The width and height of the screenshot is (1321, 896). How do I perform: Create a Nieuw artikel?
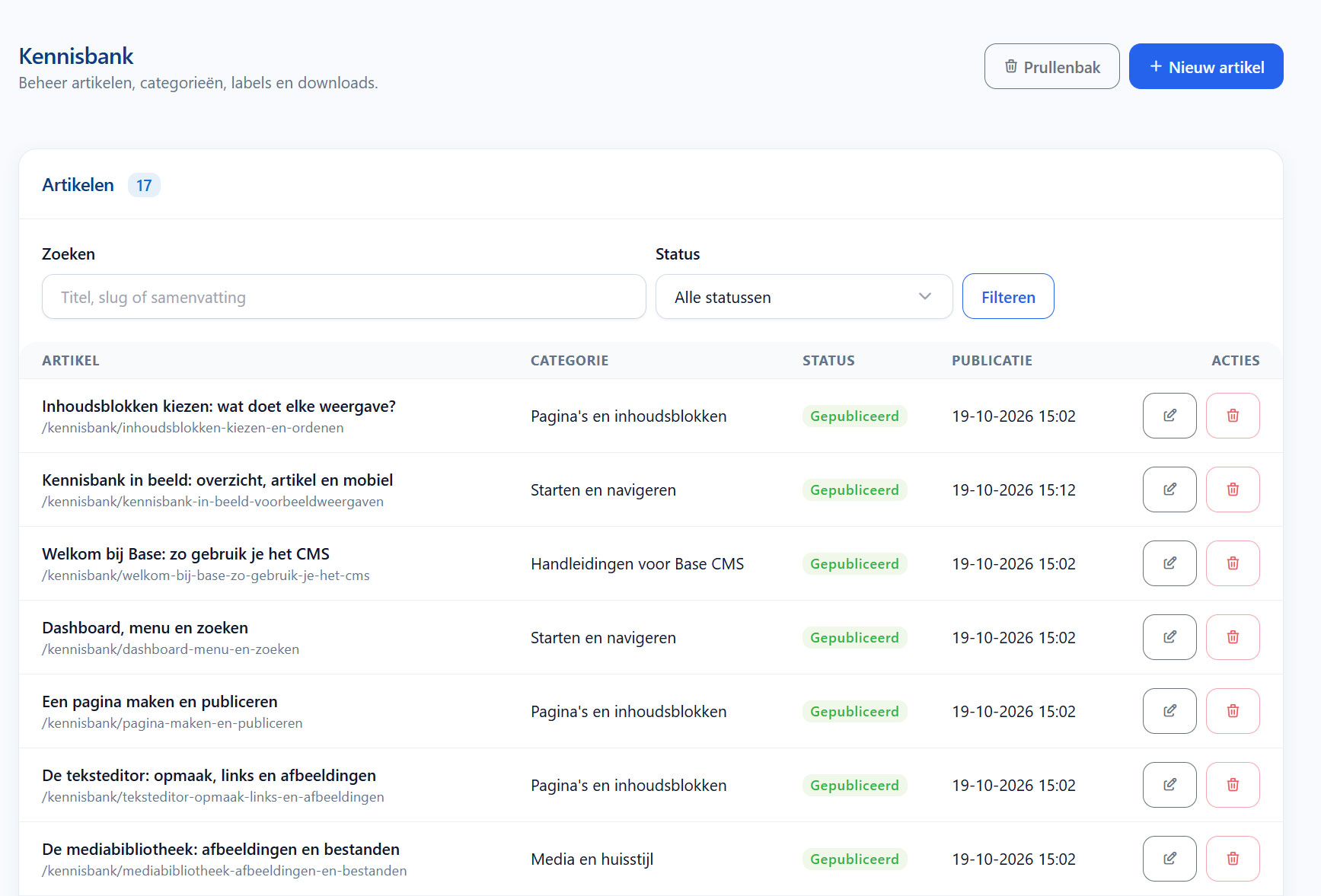[x=1206, y=66]
